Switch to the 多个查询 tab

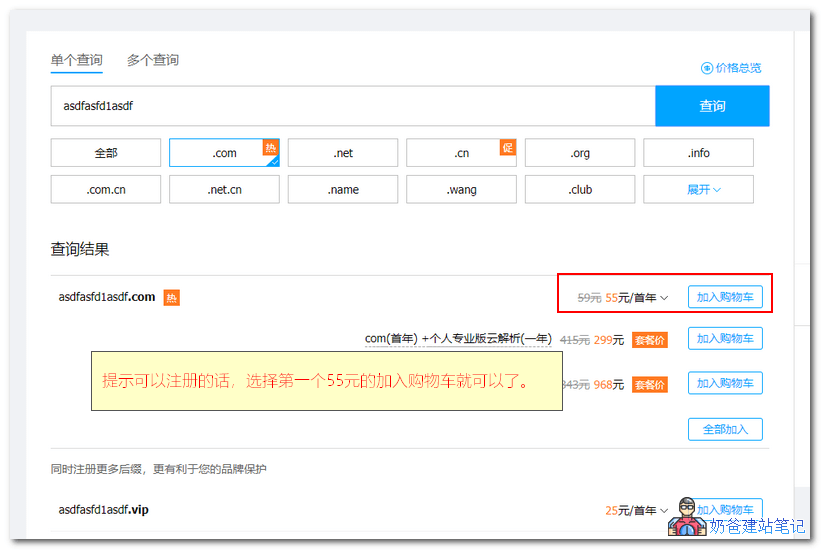[x=152, y=60]
